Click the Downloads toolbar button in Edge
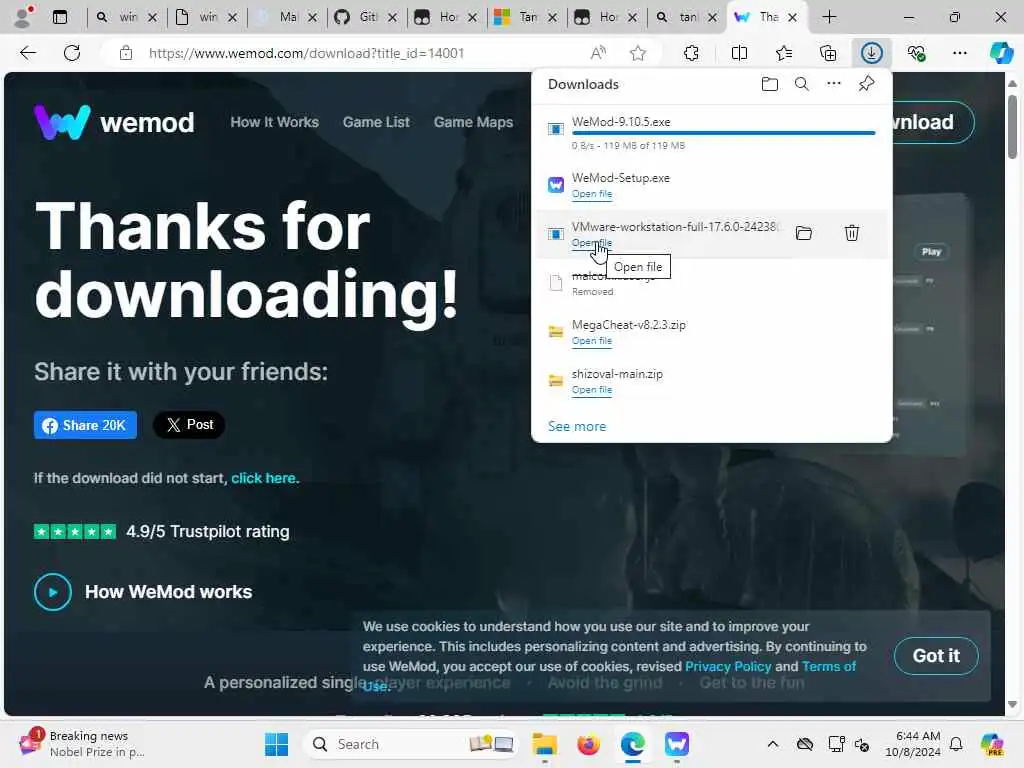Screen dimensions: 1024x768 pos(871,53)
